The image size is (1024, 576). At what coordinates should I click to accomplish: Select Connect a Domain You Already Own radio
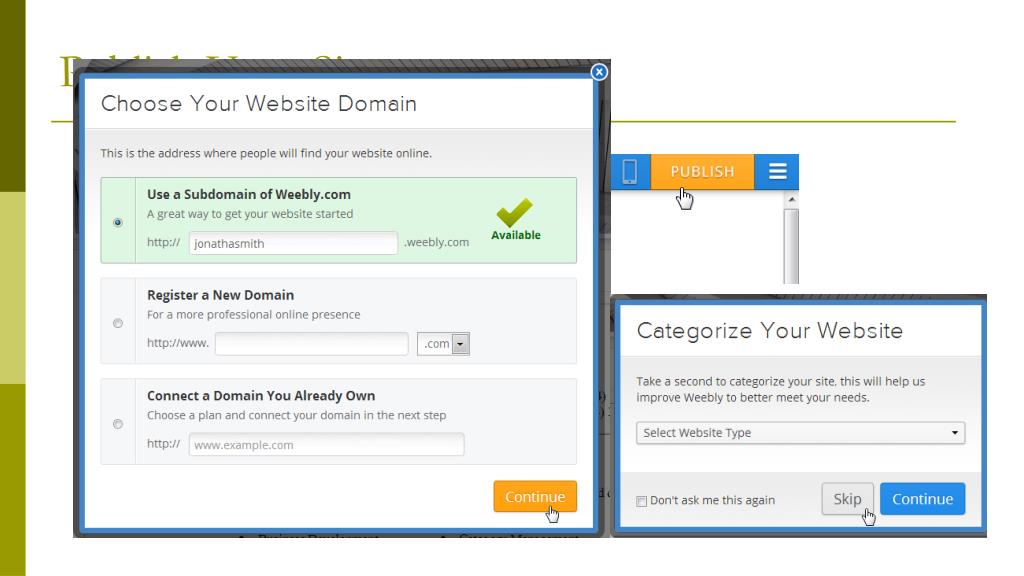pyautogui.click(x=118, y=424)
